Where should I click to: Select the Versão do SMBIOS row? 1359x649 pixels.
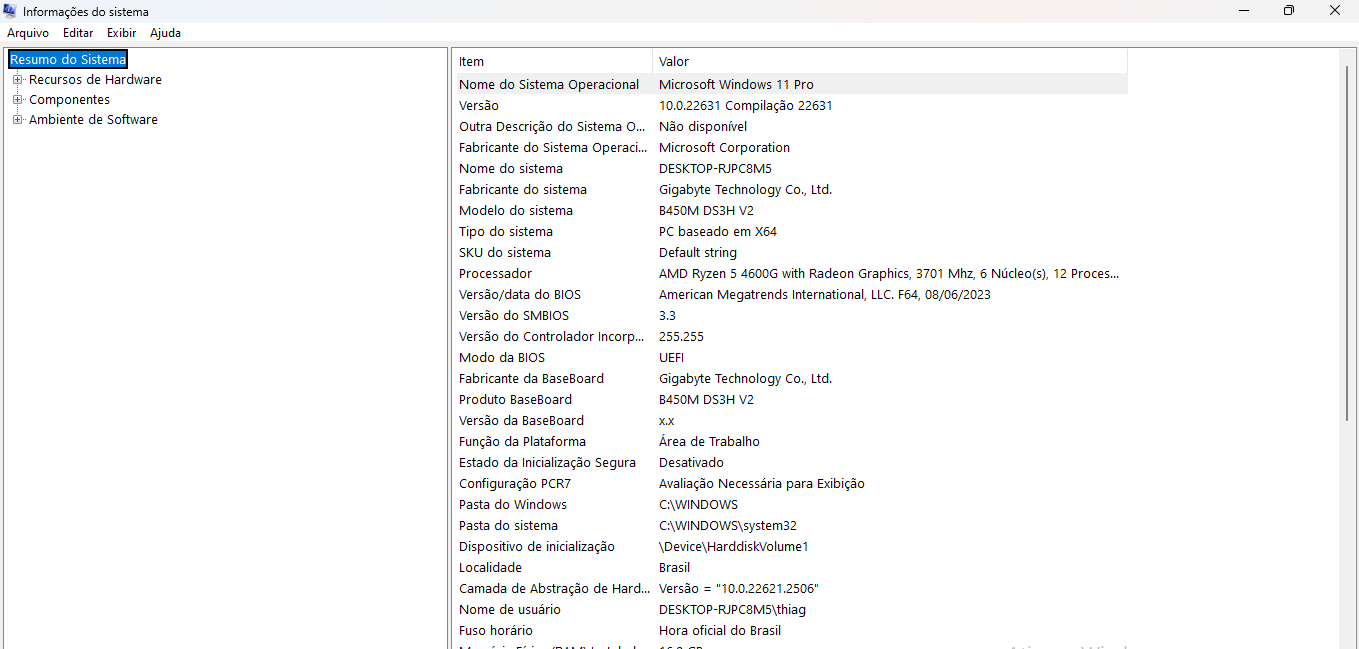(790, 316)
